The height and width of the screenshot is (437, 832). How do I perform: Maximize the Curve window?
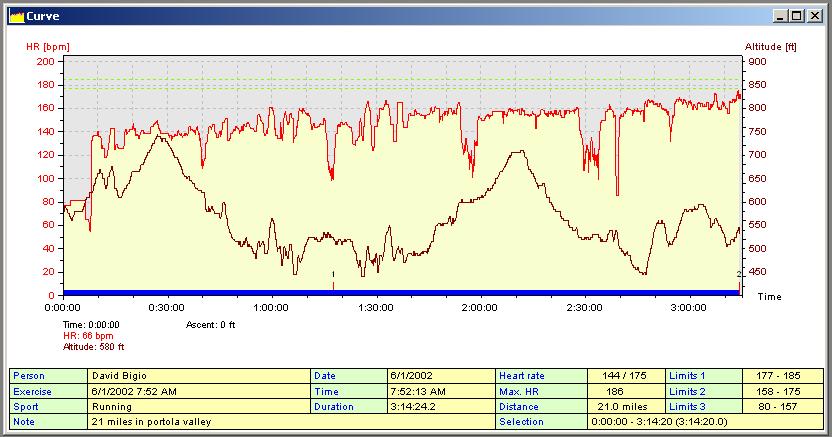click(797, 16)
